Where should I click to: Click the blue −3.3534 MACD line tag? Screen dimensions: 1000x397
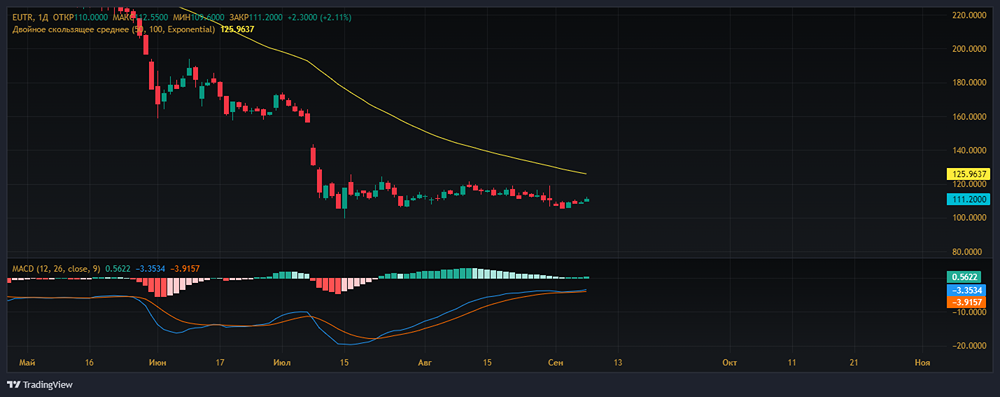point(969,290)
